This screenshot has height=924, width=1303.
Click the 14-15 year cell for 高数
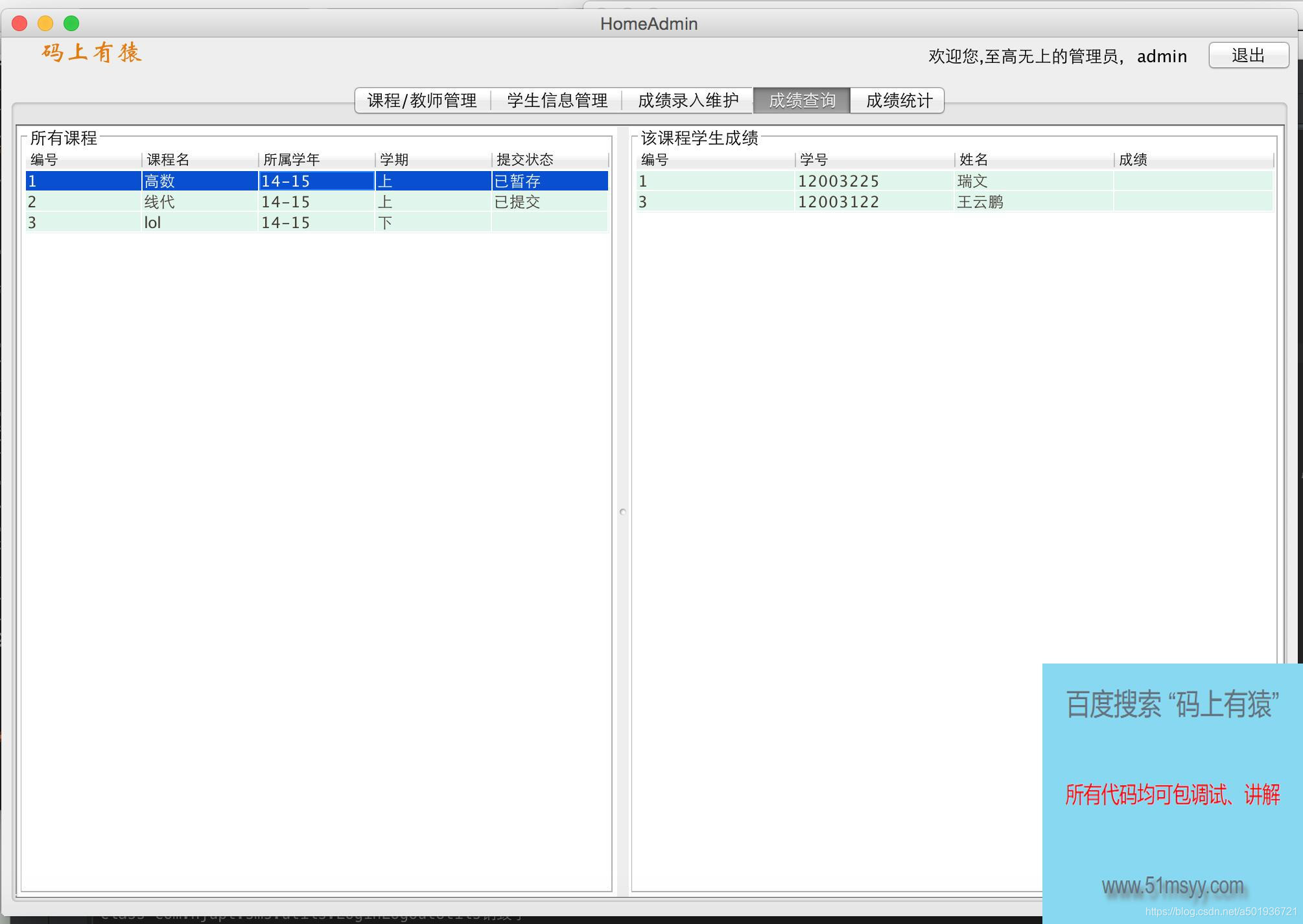coord(317,181)
